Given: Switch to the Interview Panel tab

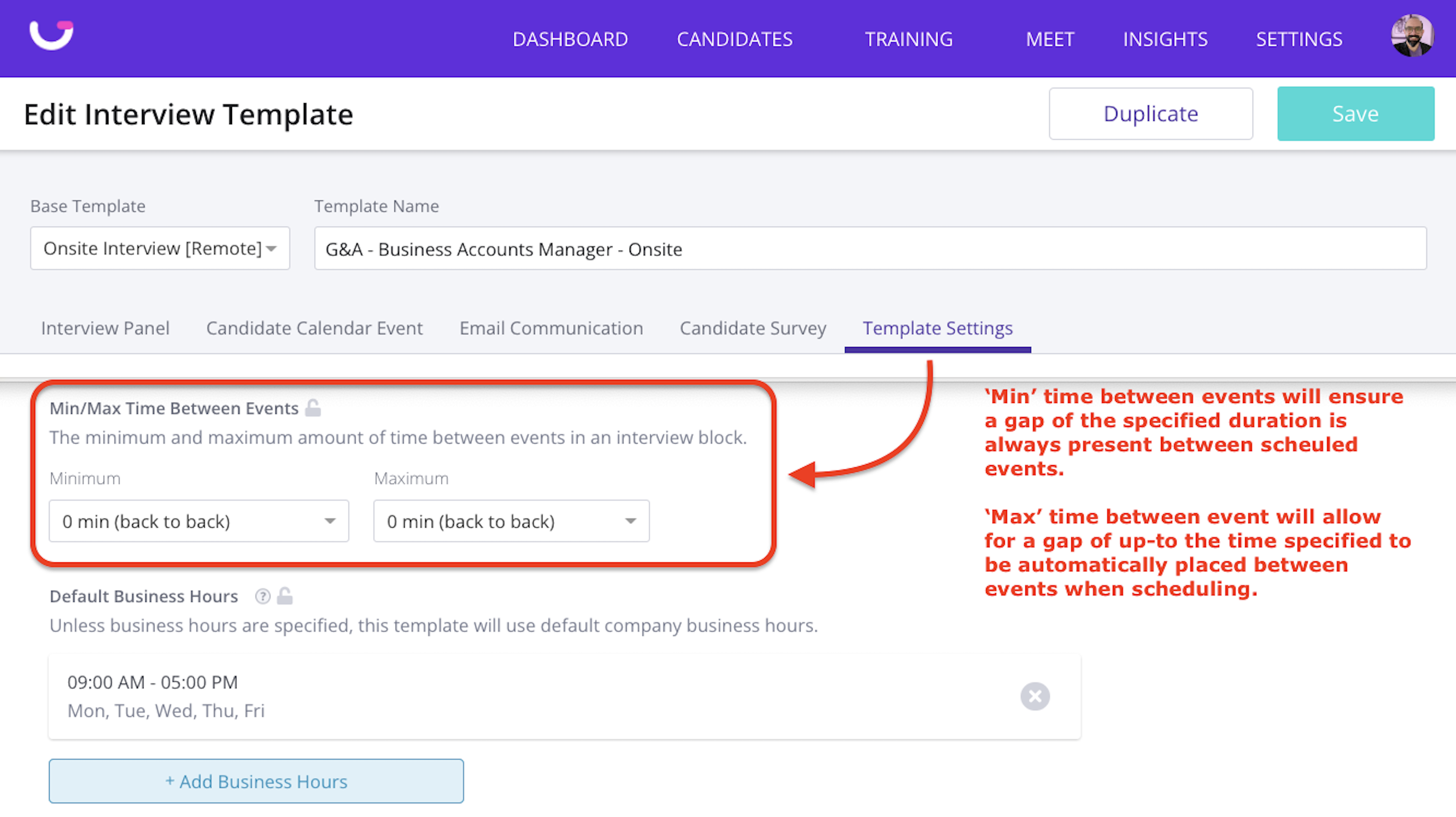Looking at the screenshot, I should [105, 328].
